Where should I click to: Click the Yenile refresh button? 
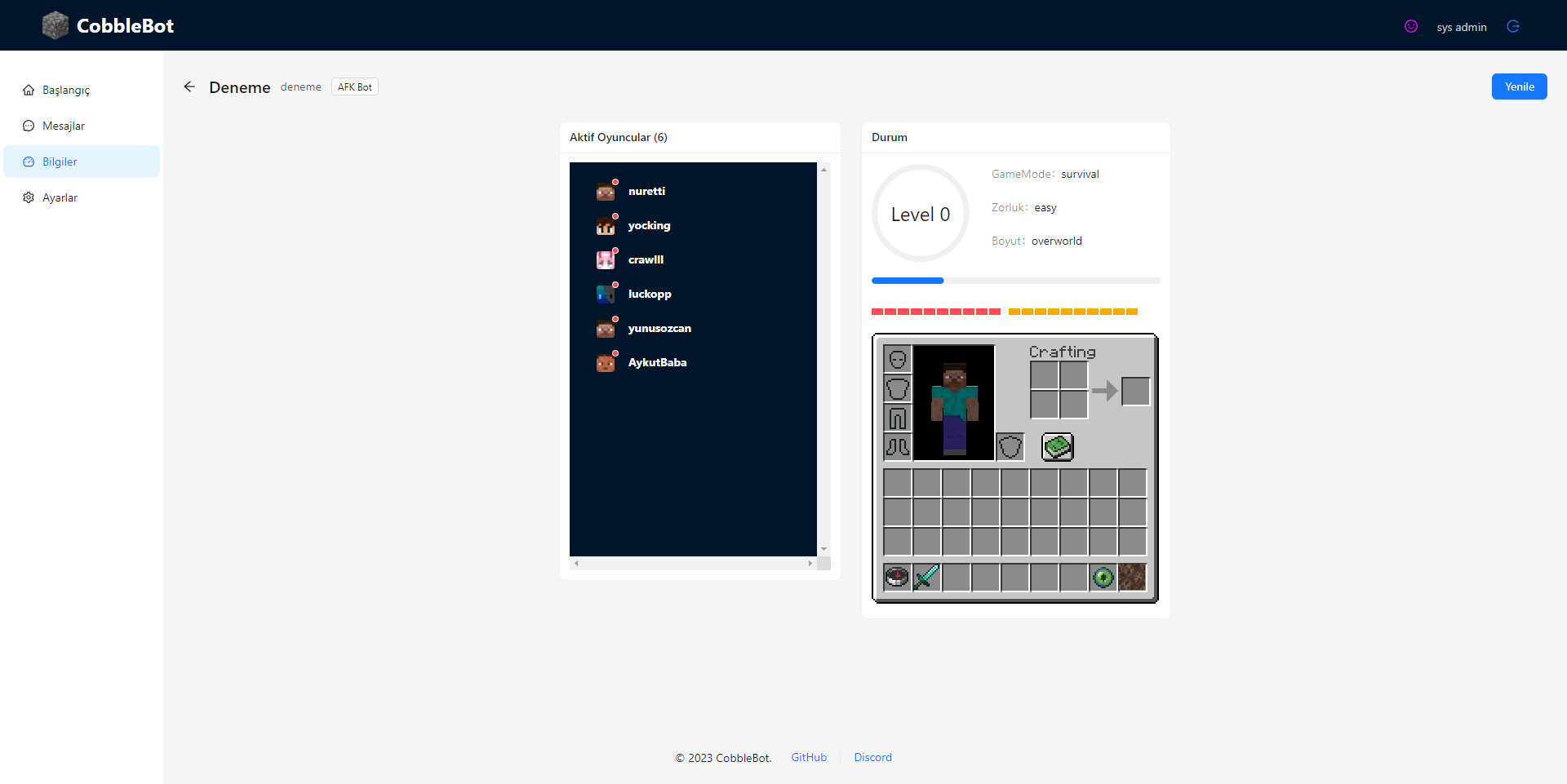[1519, 86]
